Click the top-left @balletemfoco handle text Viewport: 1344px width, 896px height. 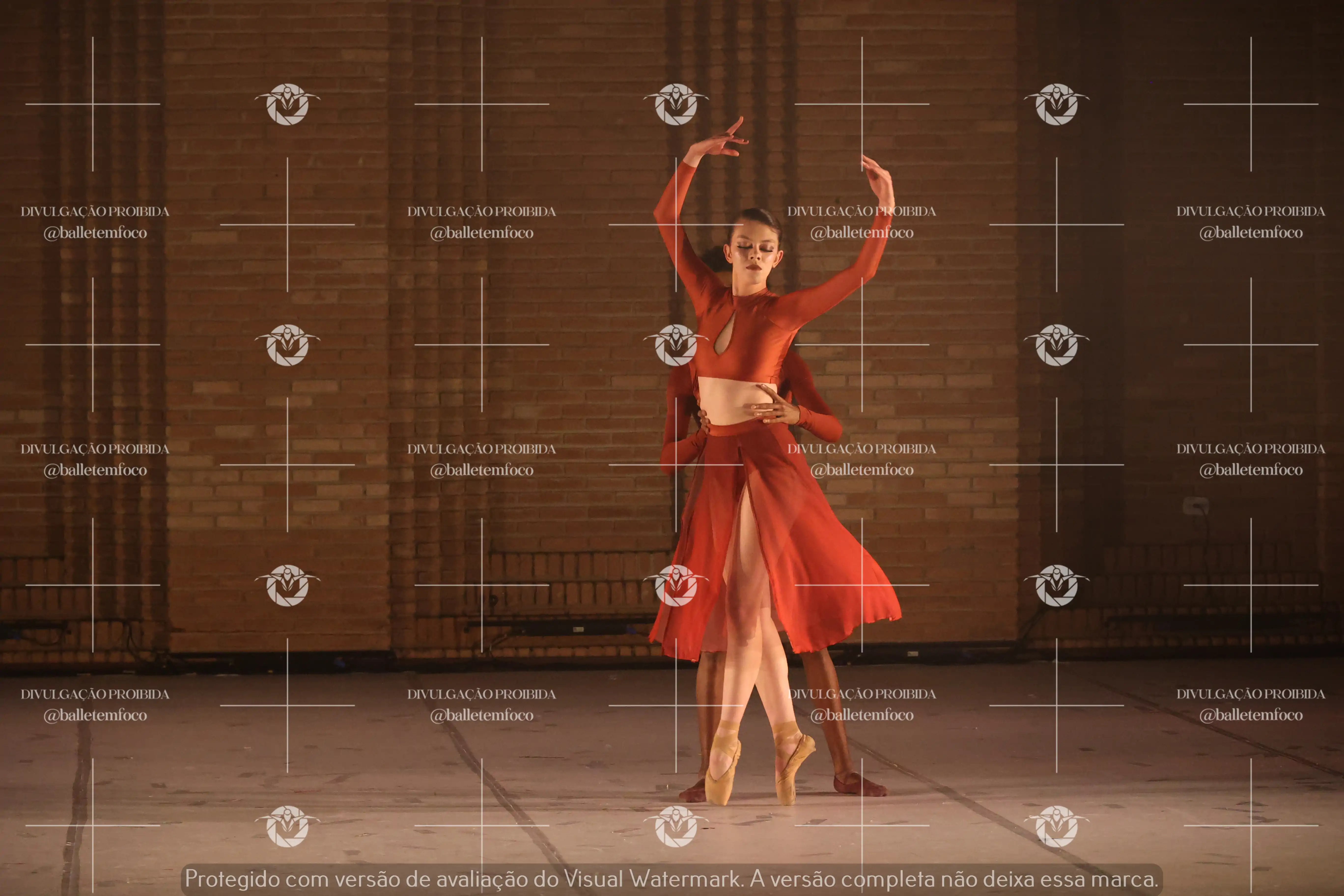95,233
